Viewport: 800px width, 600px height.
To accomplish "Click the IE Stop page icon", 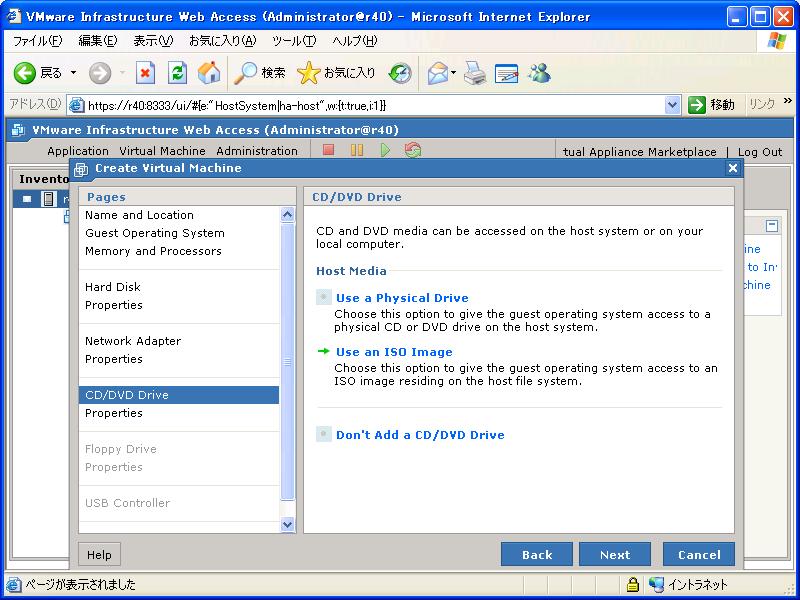I will coord(145,73).
